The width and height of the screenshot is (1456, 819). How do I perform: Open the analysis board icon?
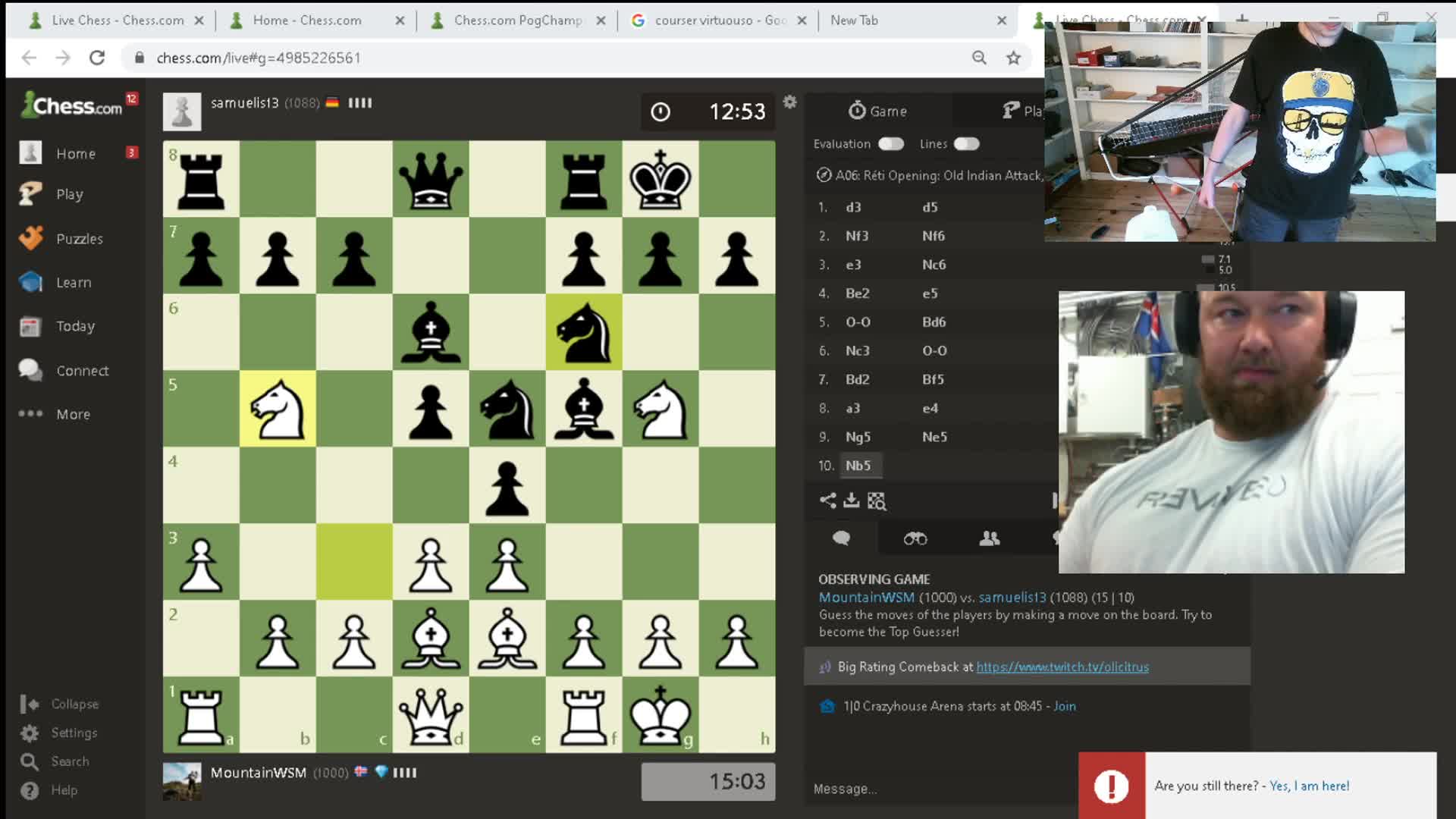(877, 501)
